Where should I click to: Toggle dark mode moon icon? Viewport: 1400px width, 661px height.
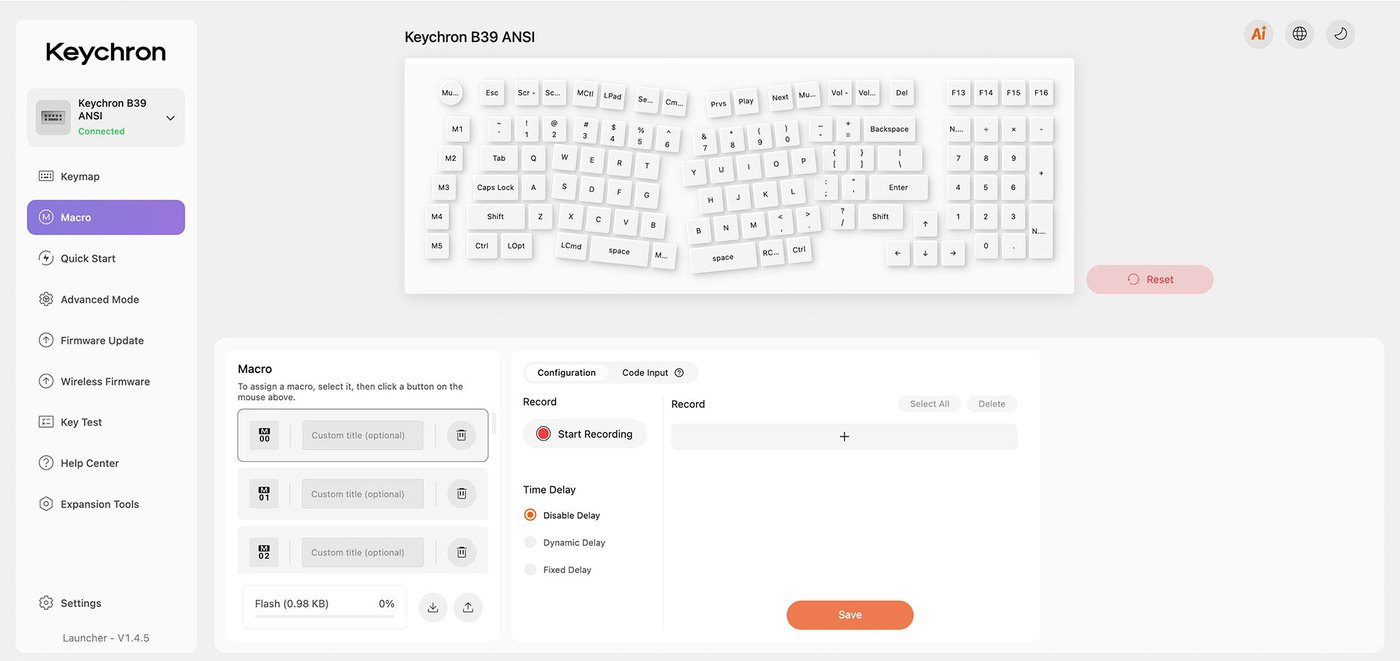point(1340,34)
